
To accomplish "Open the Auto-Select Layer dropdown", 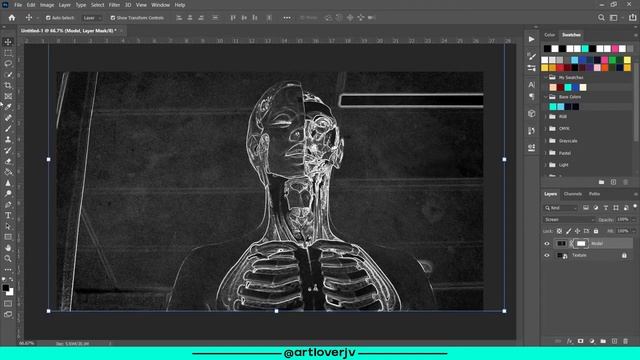I will coord(92,18).
